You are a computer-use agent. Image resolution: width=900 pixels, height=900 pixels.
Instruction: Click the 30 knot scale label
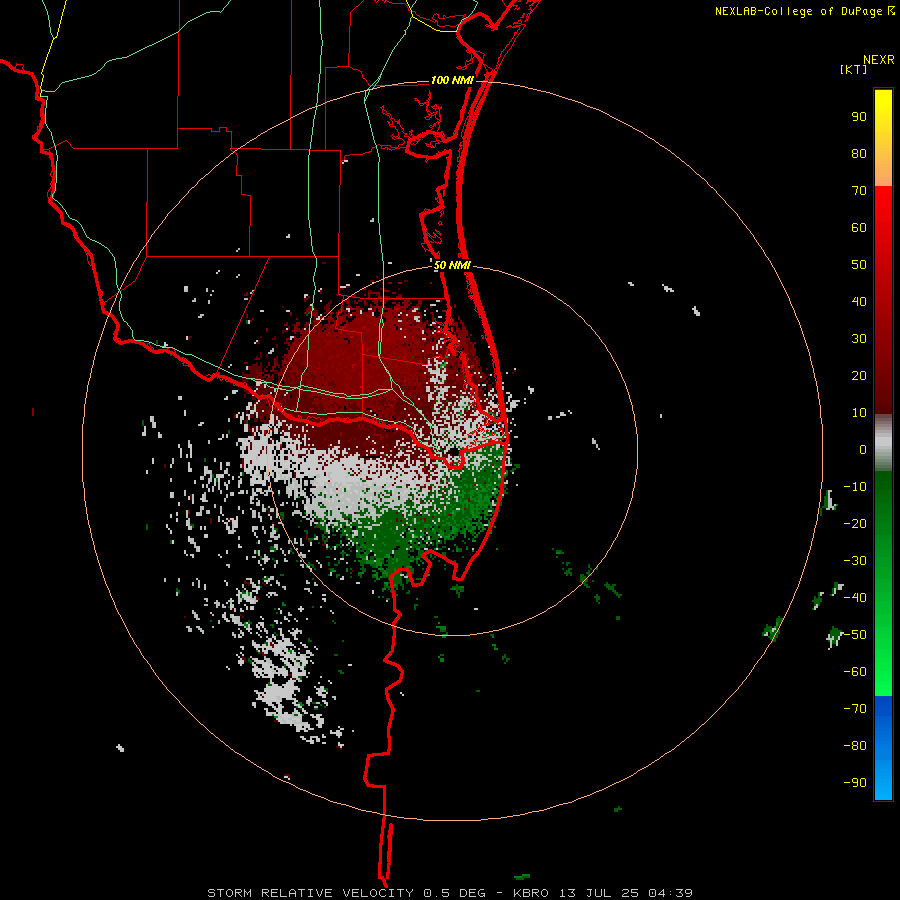point(859,339)
